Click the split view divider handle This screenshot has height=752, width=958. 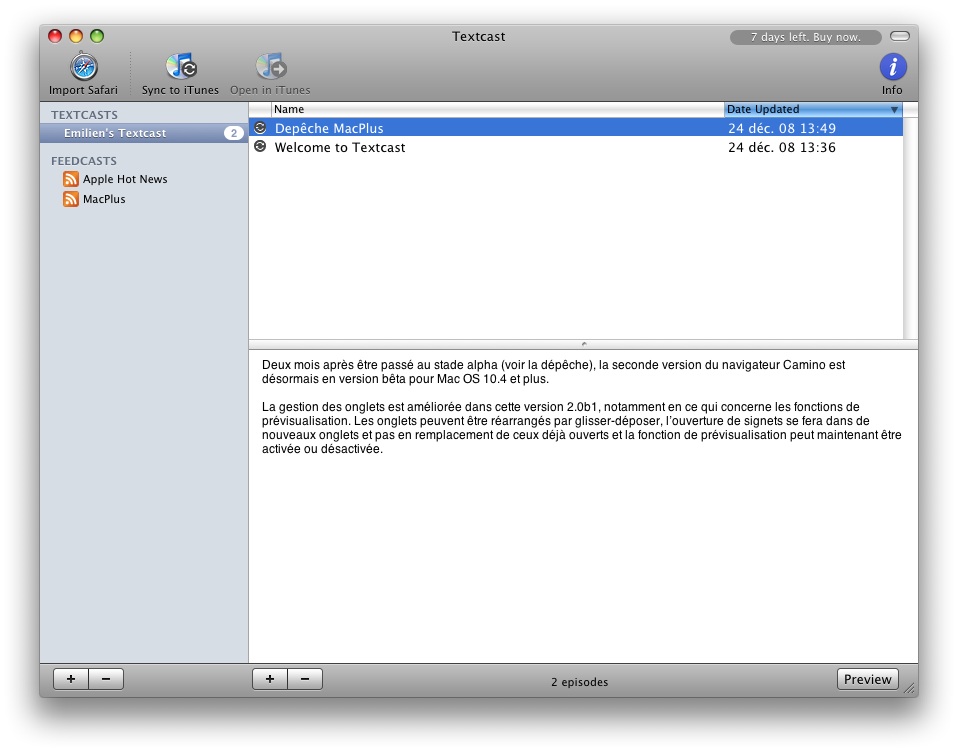tap(583, 345)
